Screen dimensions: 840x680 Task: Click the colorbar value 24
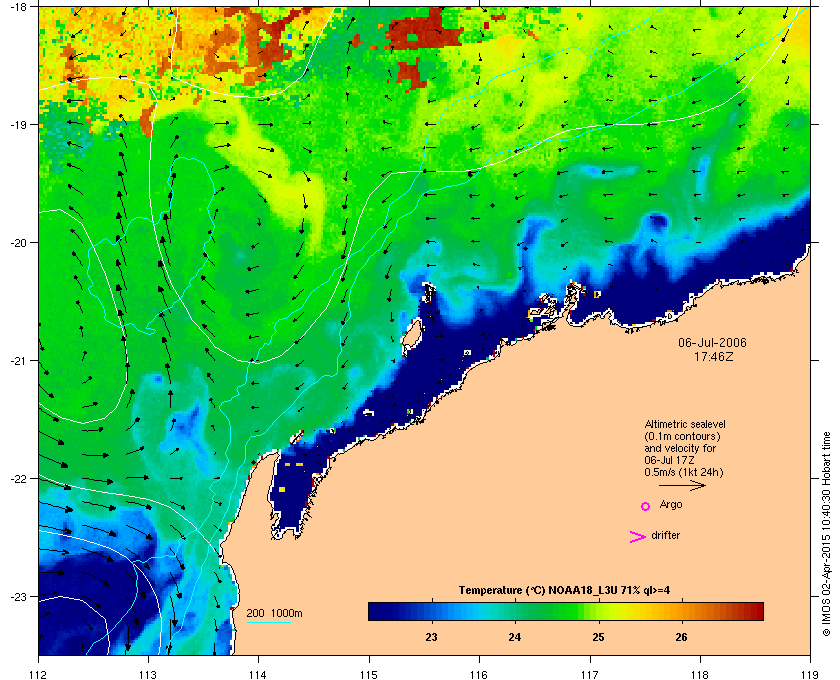514,637
